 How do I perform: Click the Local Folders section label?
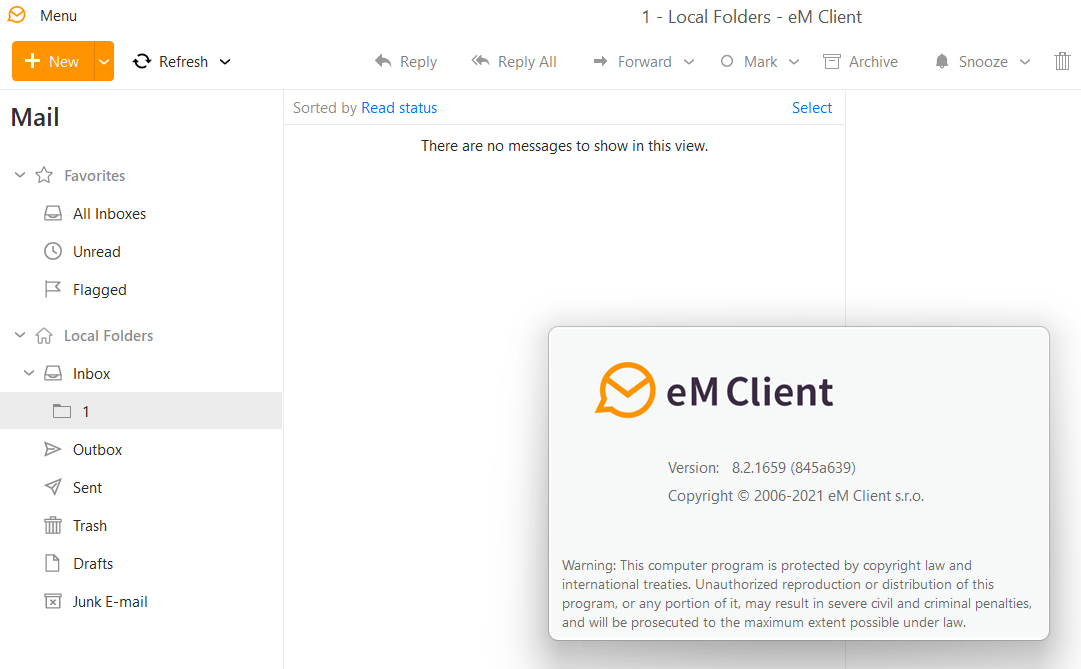tap(108, 336)
